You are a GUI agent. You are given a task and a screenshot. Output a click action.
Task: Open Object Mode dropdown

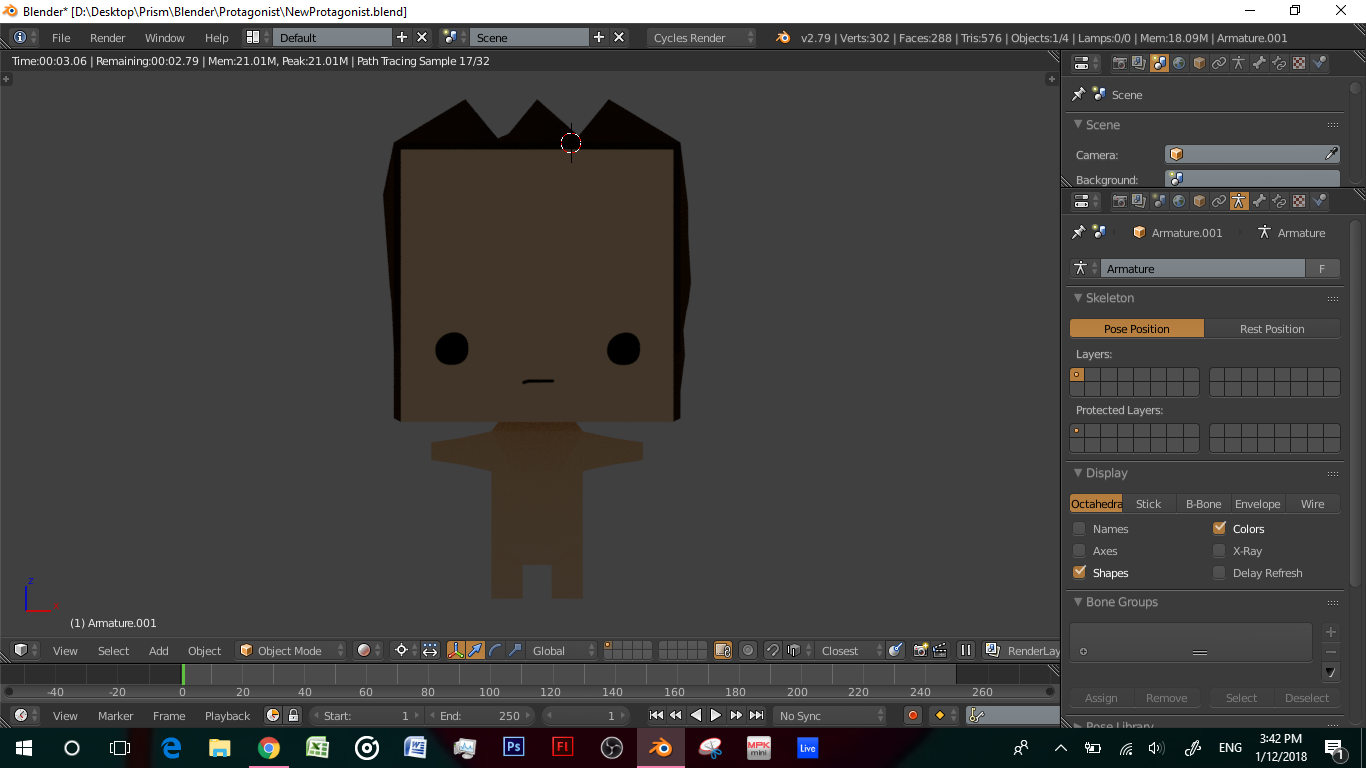[x=291, y=650]
